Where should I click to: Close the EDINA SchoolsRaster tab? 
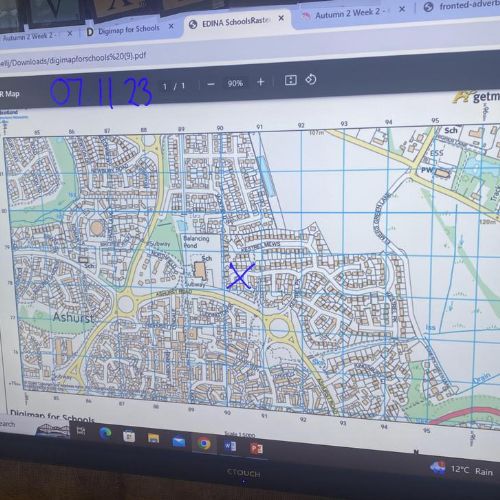[x=281, y=18]
